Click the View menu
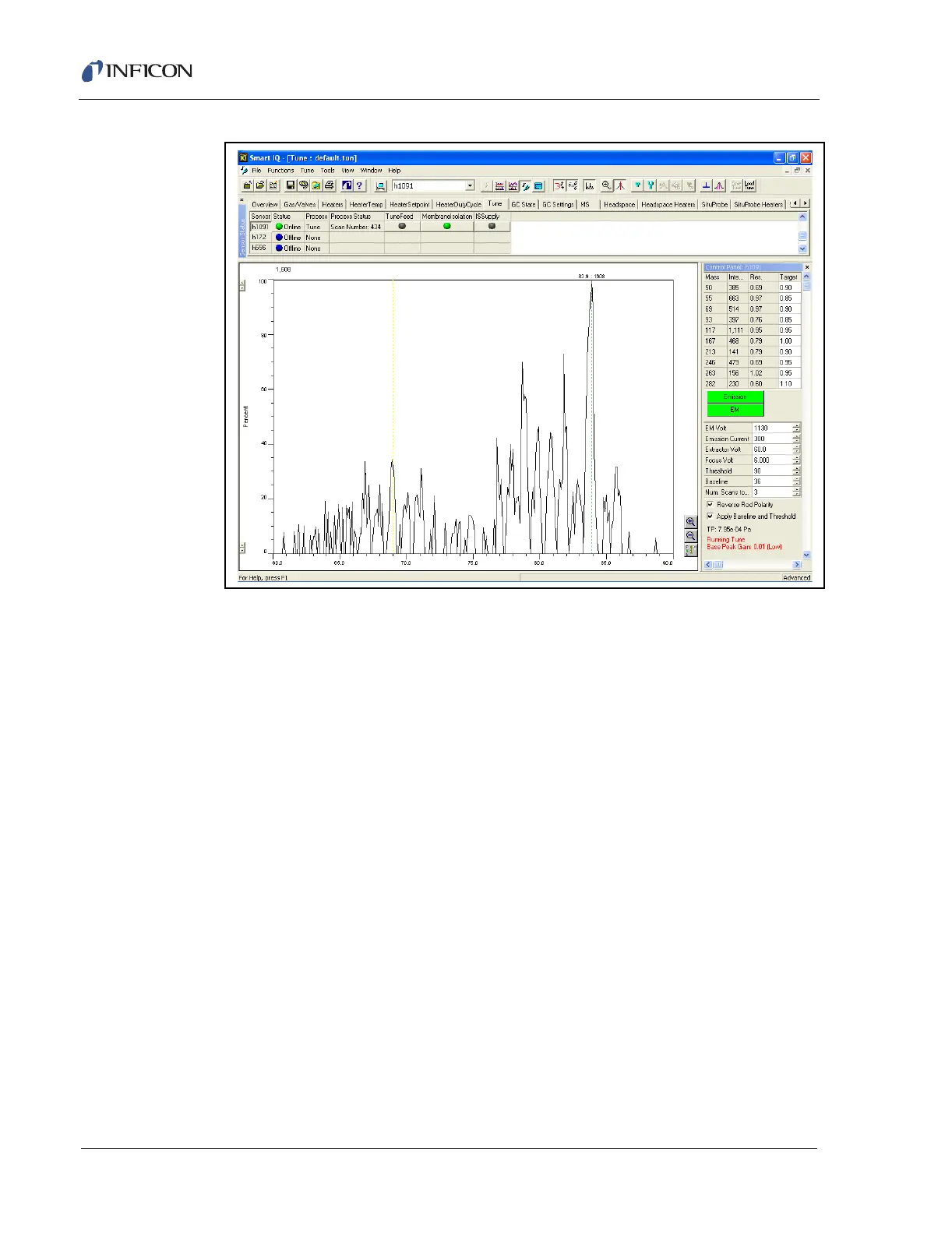 [x=347, y=171]
